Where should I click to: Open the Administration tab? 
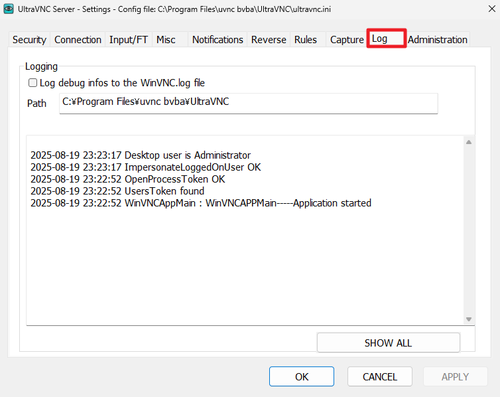pos(438,40)
